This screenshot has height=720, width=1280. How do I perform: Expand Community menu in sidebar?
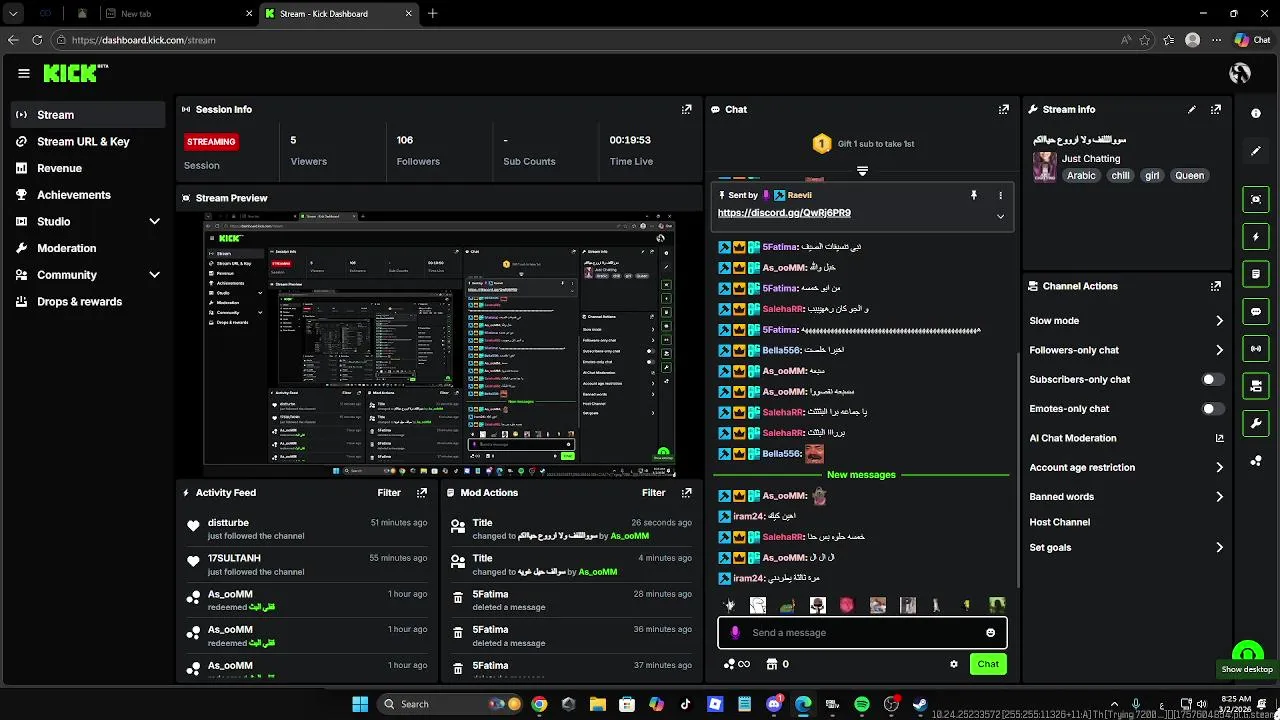click(x=154, y=275)
